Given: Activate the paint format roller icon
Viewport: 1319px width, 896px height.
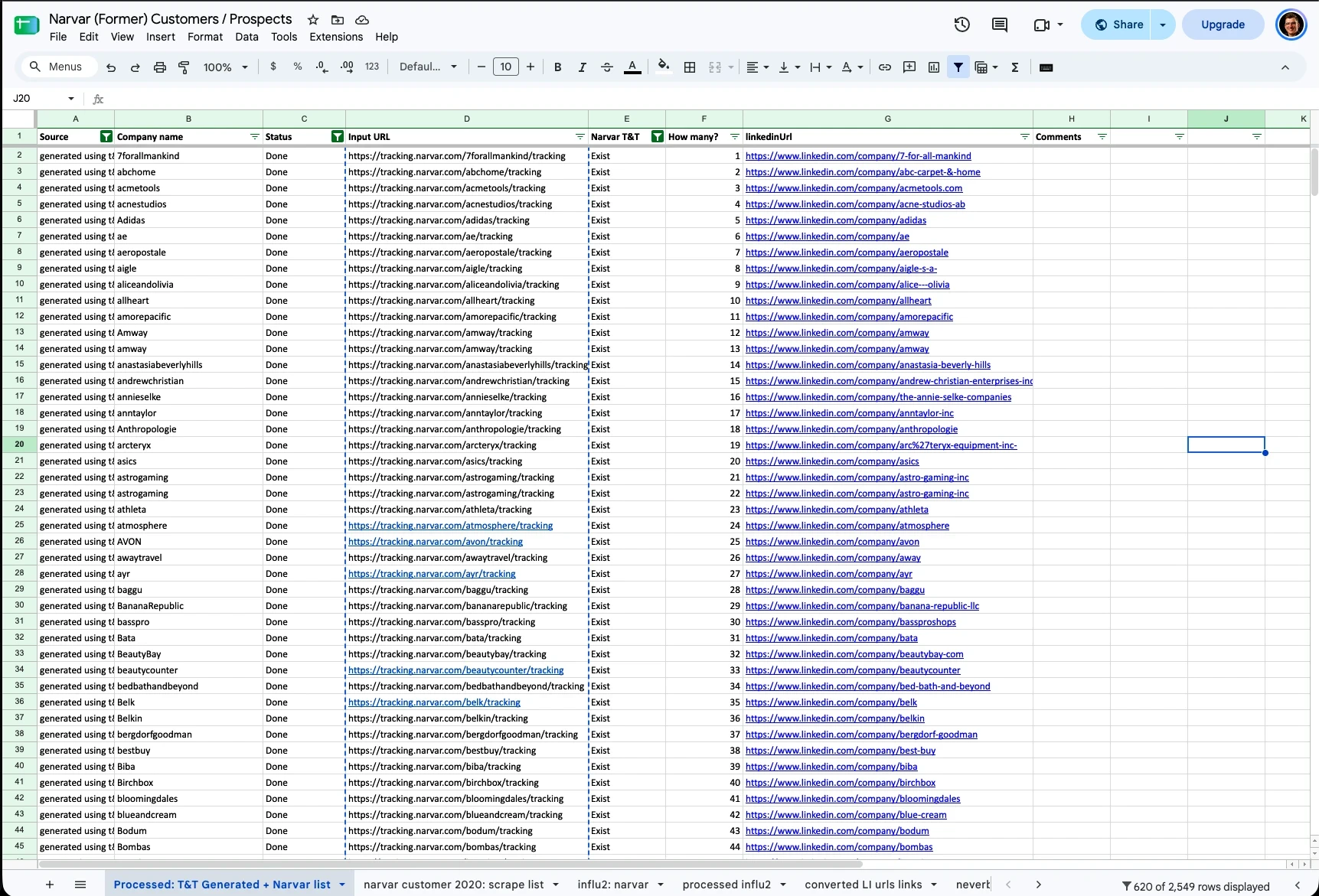Looking at the screenshot, I should (184, 67).
